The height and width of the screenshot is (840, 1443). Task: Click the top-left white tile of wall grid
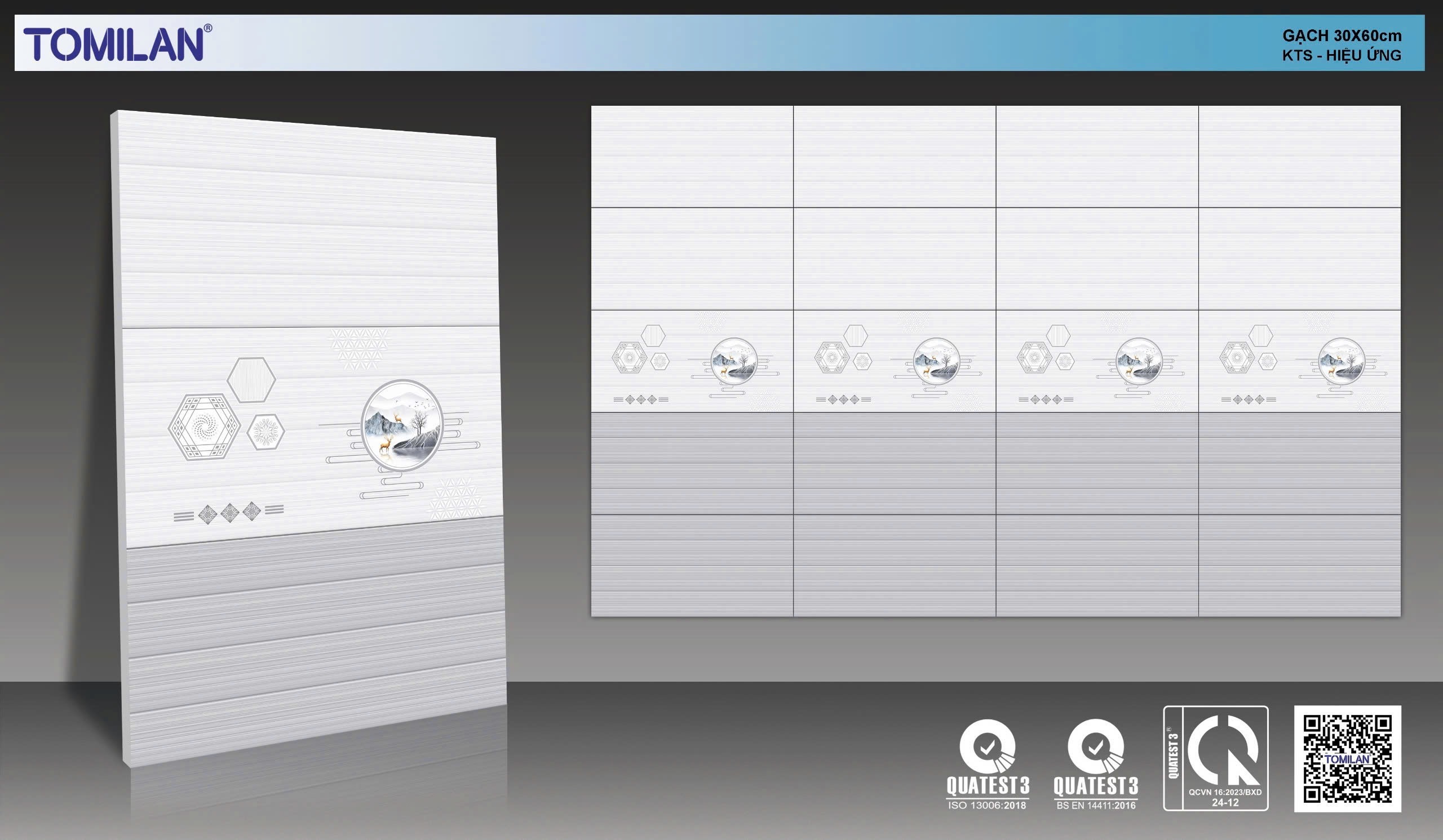click(x=692, y=156)
